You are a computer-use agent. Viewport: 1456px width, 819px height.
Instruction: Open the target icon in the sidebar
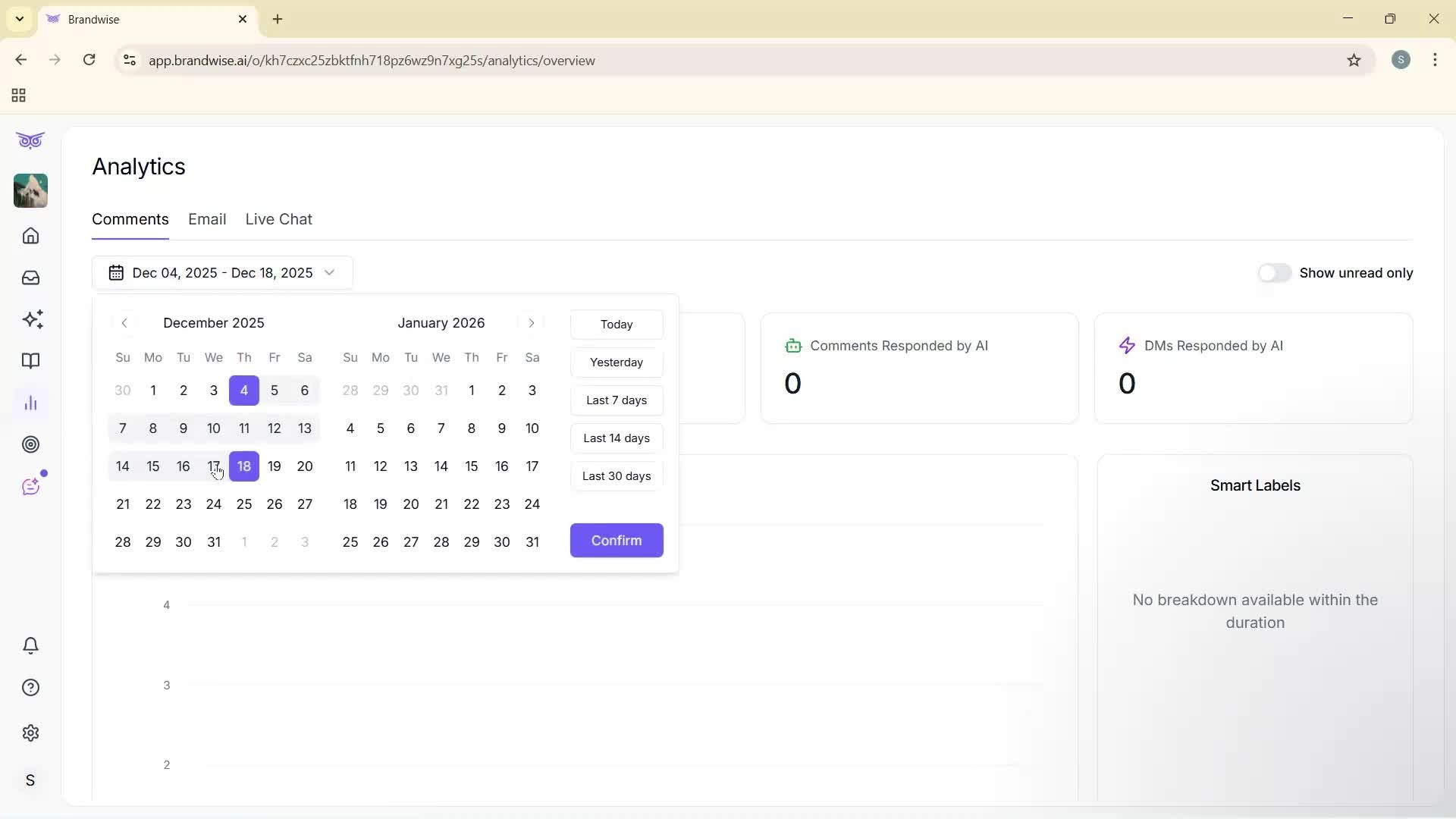tap(30, 444)
